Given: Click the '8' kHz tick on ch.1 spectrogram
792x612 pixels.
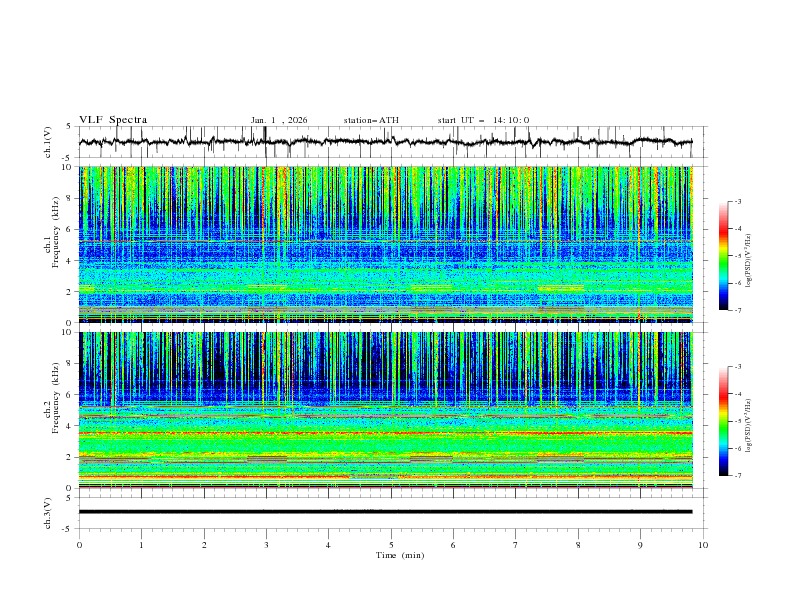Looking at the screenshot, I should click(x=71, y=198).
